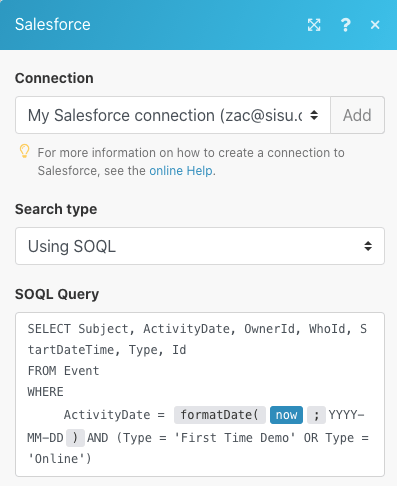Click the blue now variable pill
This screenshot has width=397, height=486.
point(286,415)
